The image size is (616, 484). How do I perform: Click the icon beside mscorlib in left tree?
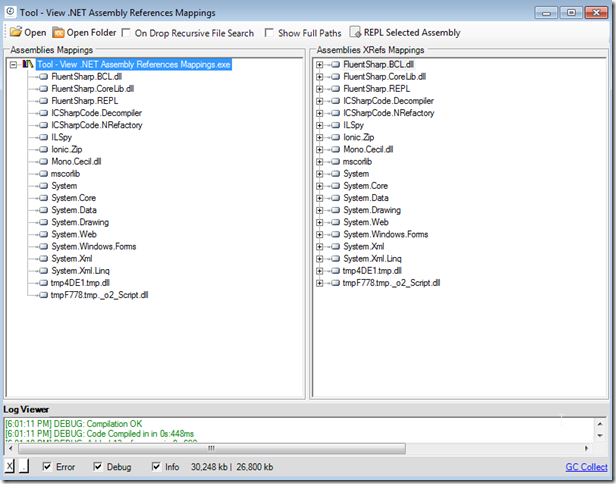tap(44, 174)
